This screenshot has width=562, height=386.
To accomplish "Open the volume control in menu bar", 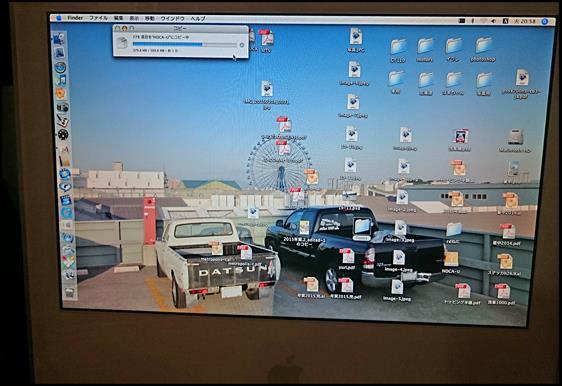I will pyautogui.click(x=494, y=21).
